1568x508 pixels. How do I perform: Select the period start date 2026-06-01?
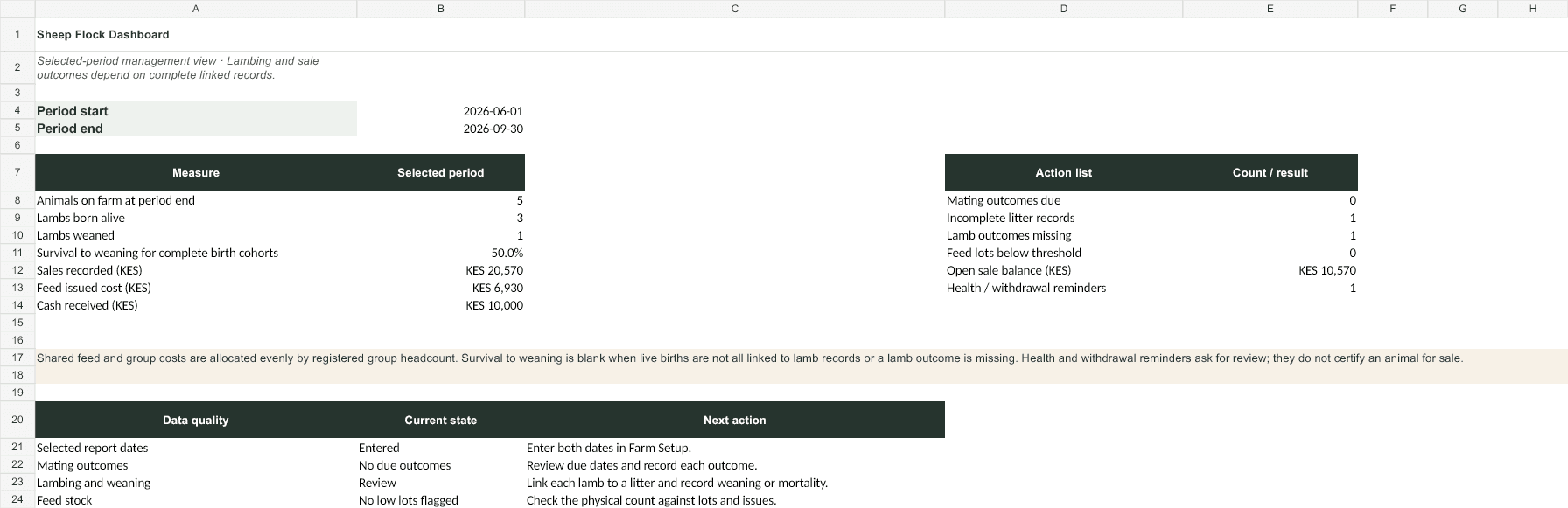coord(441,111)
